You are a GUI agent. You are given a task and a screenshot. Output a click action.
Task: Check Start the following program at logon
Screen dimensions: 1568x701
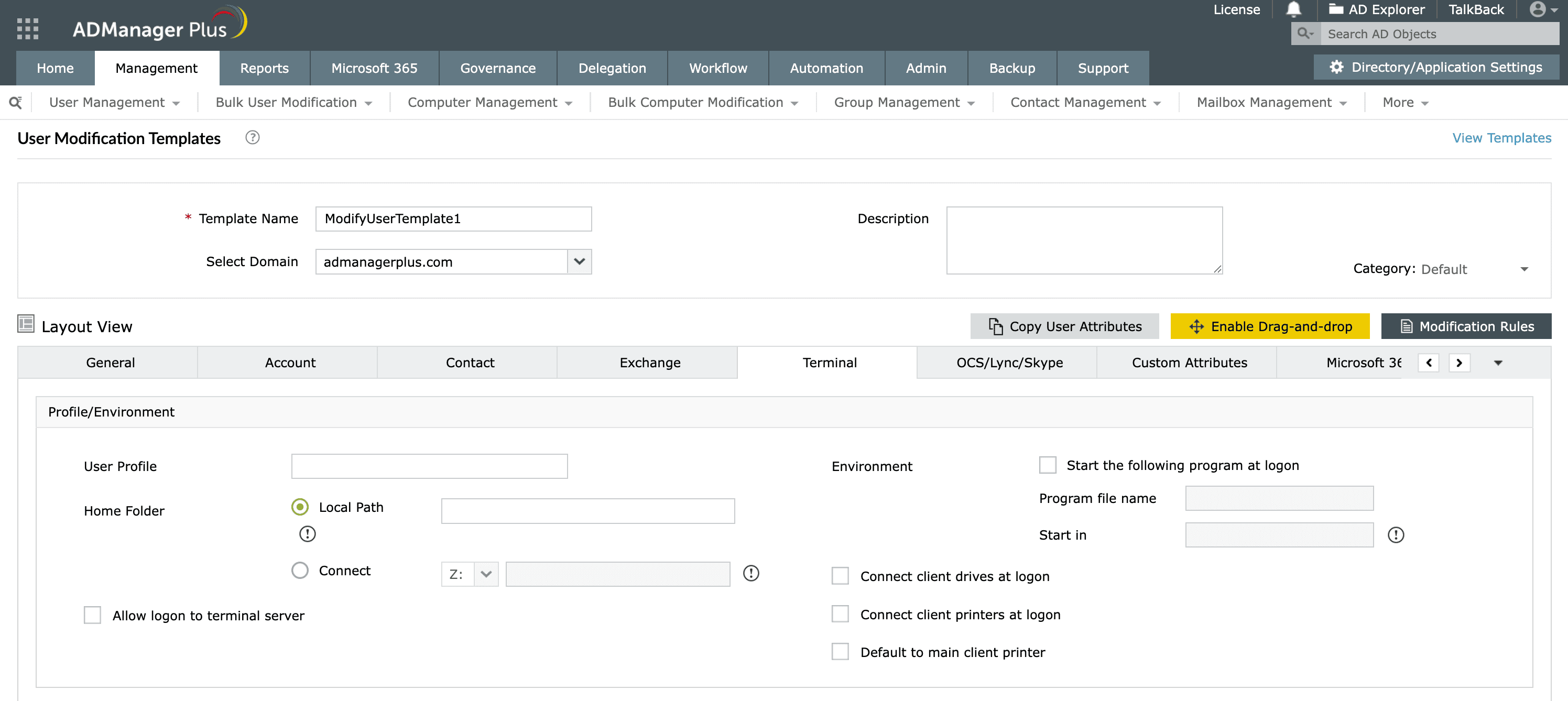coord(1047,465)
